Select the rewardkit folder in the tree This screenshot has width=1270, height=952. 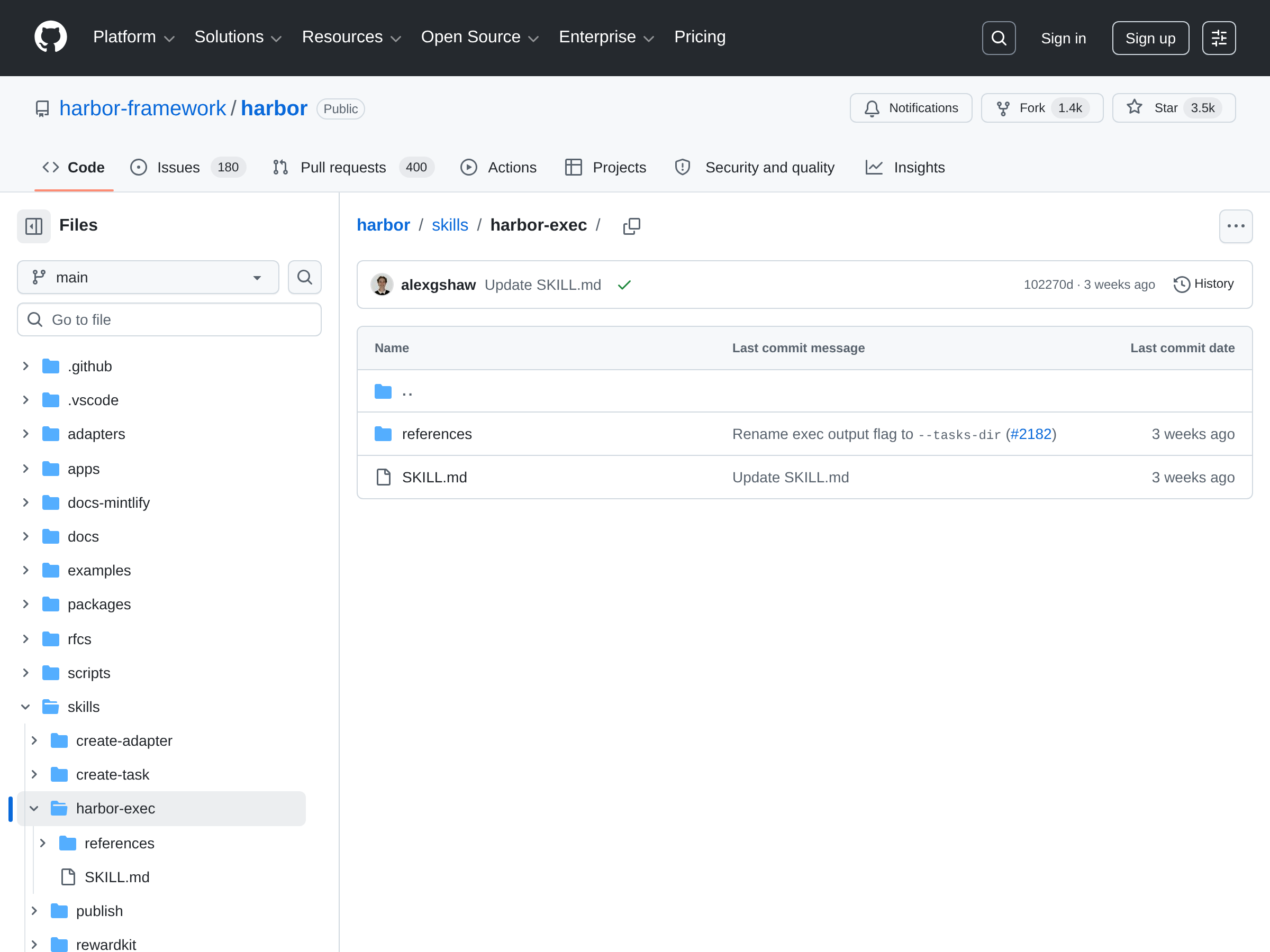point(106,944)
